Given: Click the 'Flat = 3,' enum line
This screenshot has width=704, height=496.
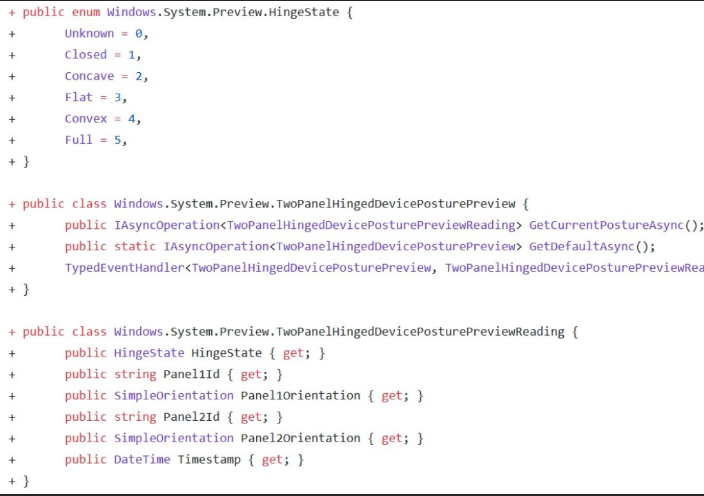Looking at the screenshot, I should pos(96,97).
